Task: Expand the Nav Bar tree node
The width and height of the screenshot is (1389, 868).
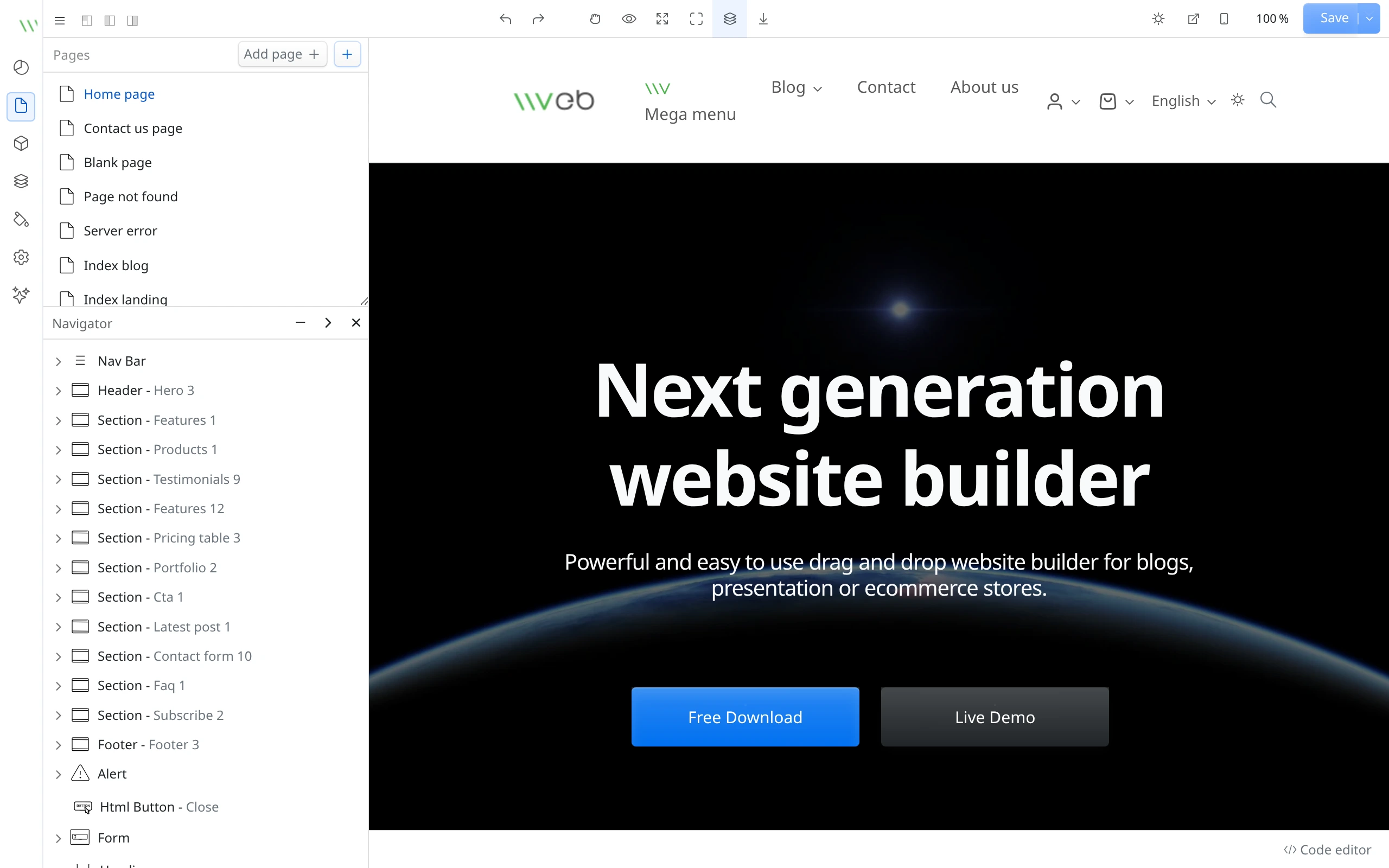Action: pos(58,361)
